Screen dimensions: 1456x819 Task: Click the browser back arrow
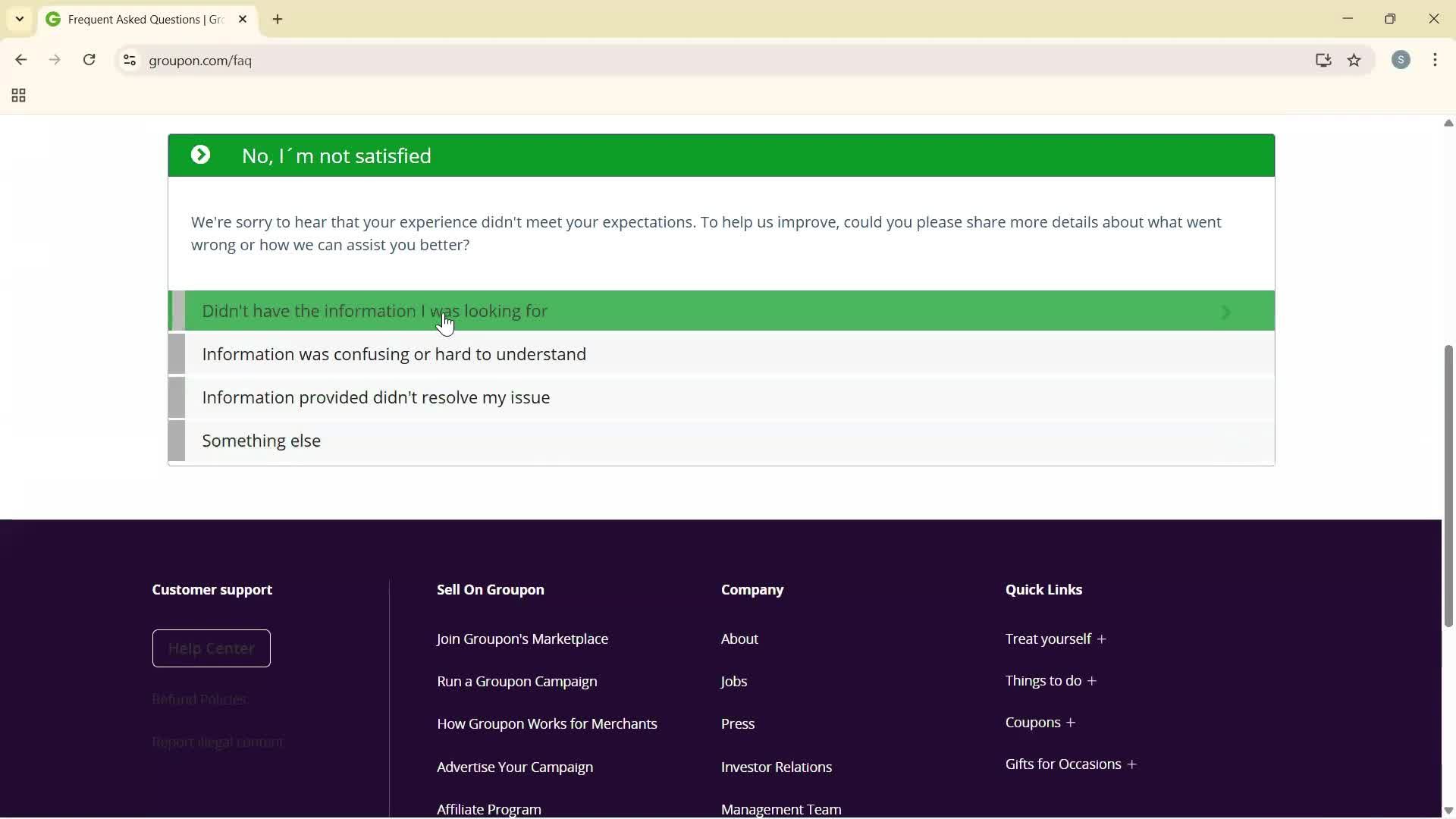click(20, 60)
